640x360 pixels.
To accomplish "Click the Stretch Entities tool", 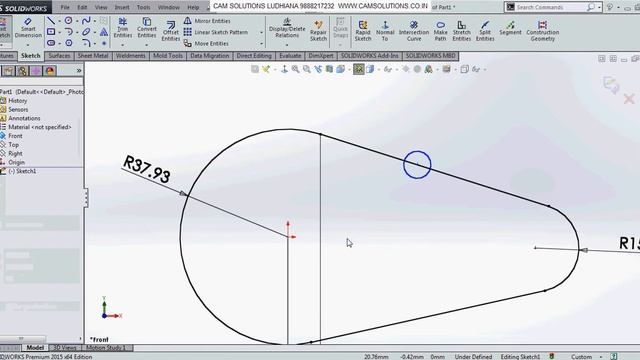I will 462,31.
